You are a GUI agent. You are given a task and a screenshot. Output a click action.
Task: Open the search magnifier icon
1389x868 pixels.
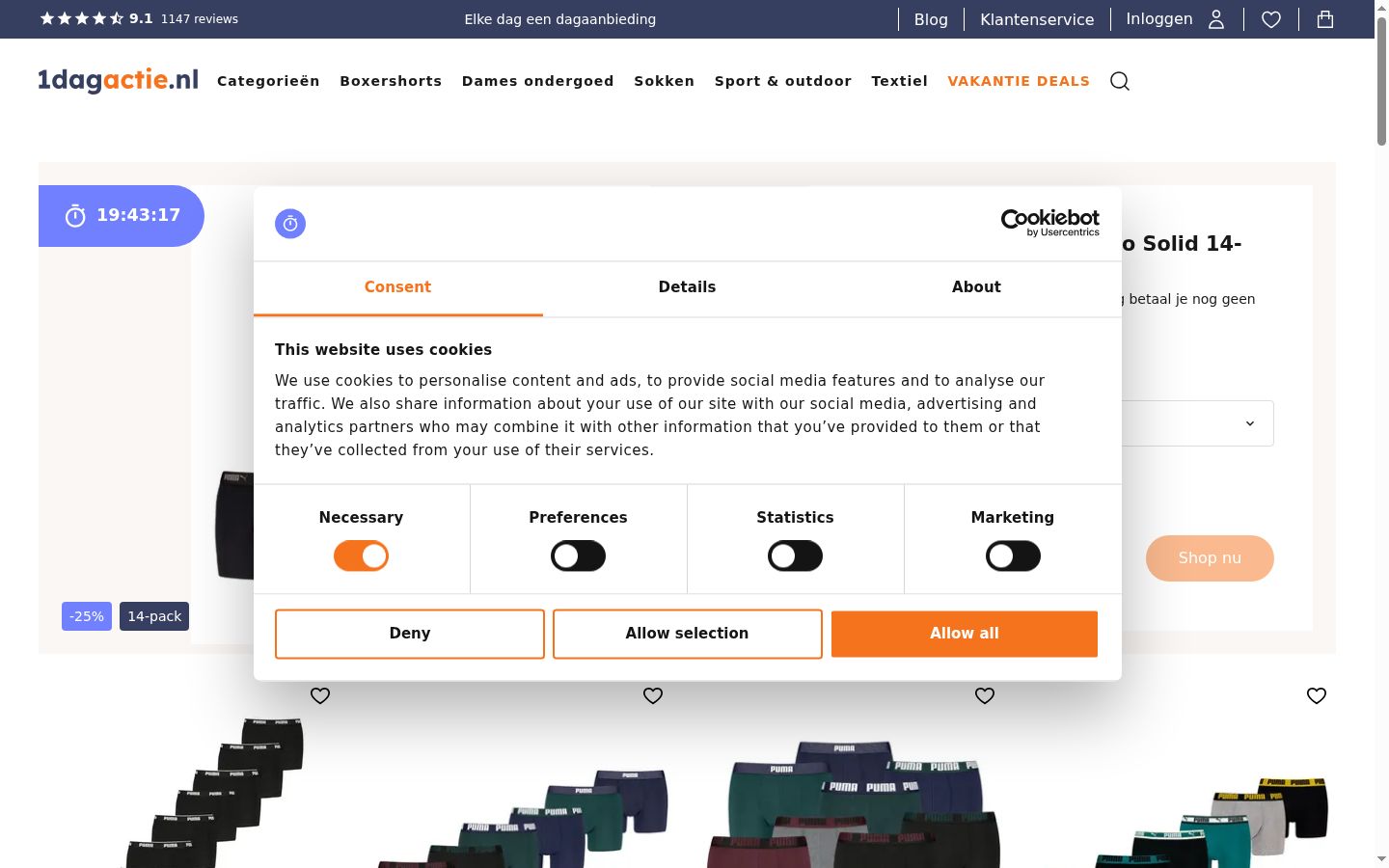point(1120,81)
